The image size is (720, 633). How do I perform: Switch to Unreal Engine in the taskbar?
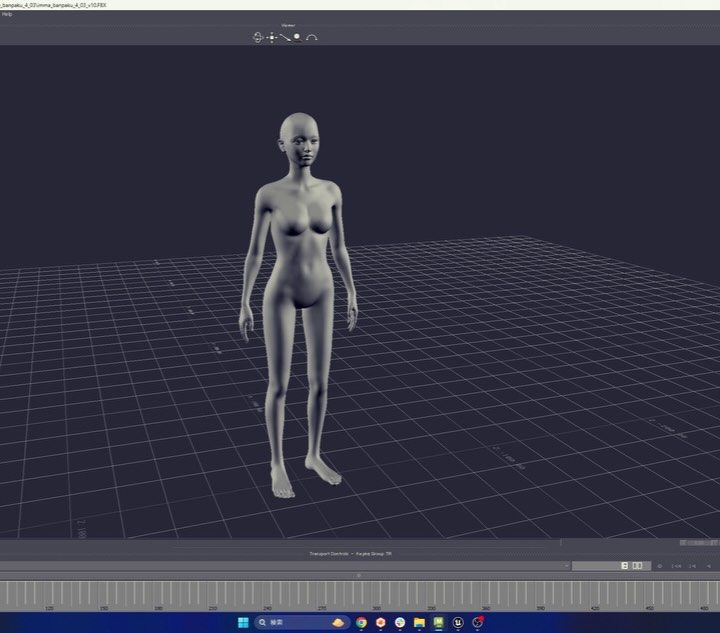pos(458,622)
